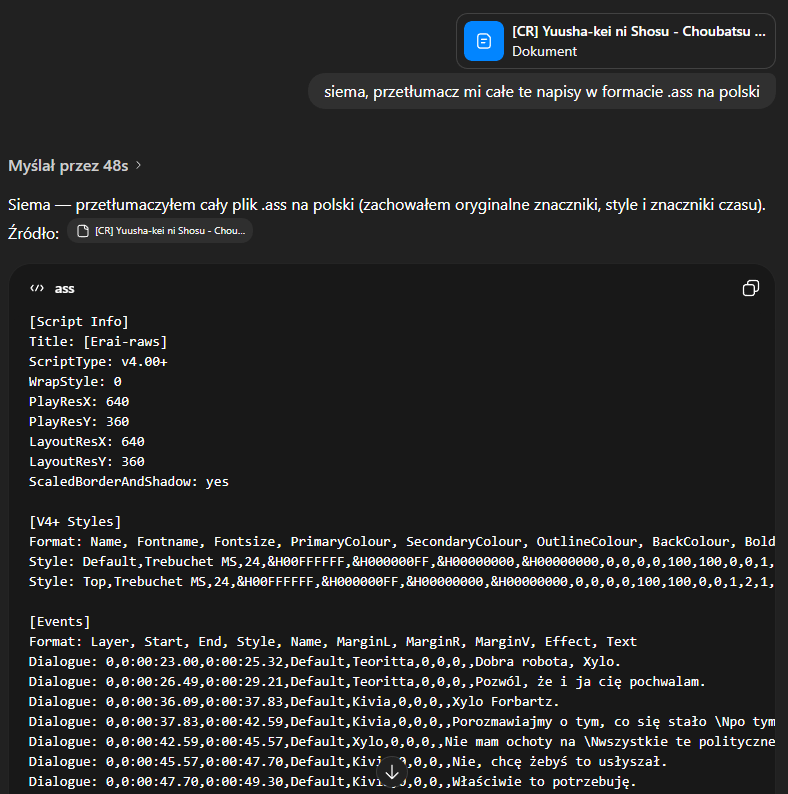788x794 pixels.
Task: Open the attached Yuusha-kei ni Shosu document title
Action: coord(638,31)
